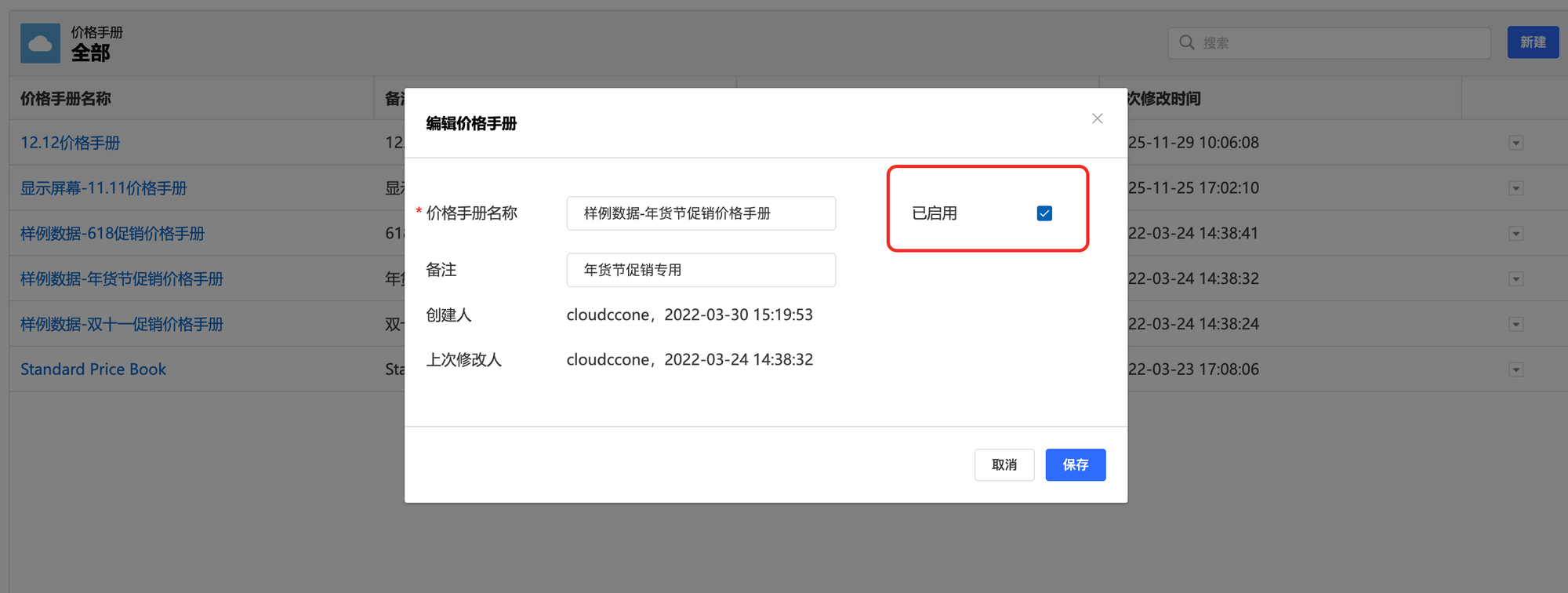Viewport: 1568px width, 593px height.
Task: Open the Standard Price Book link
Action: (x=93, y=369)
